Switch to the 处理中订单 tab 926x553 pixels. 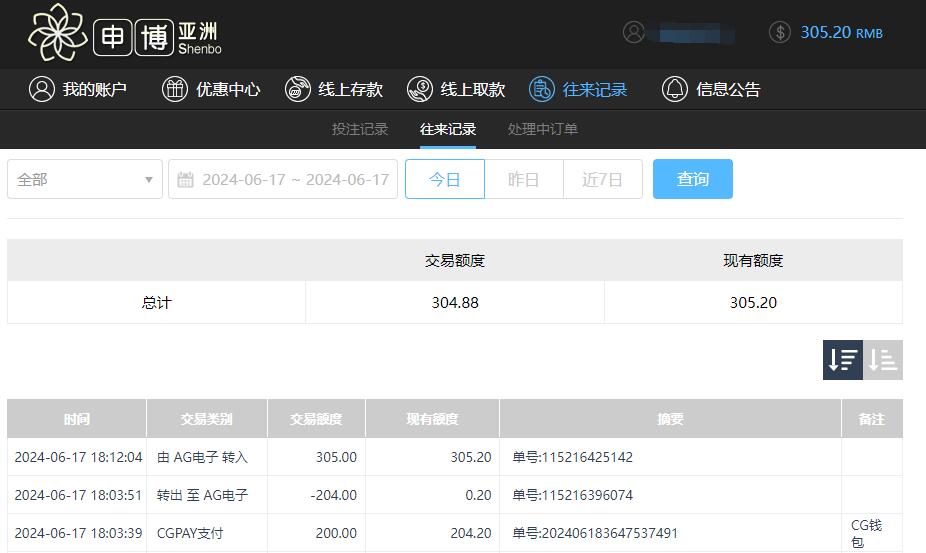(x=543, y=129)
